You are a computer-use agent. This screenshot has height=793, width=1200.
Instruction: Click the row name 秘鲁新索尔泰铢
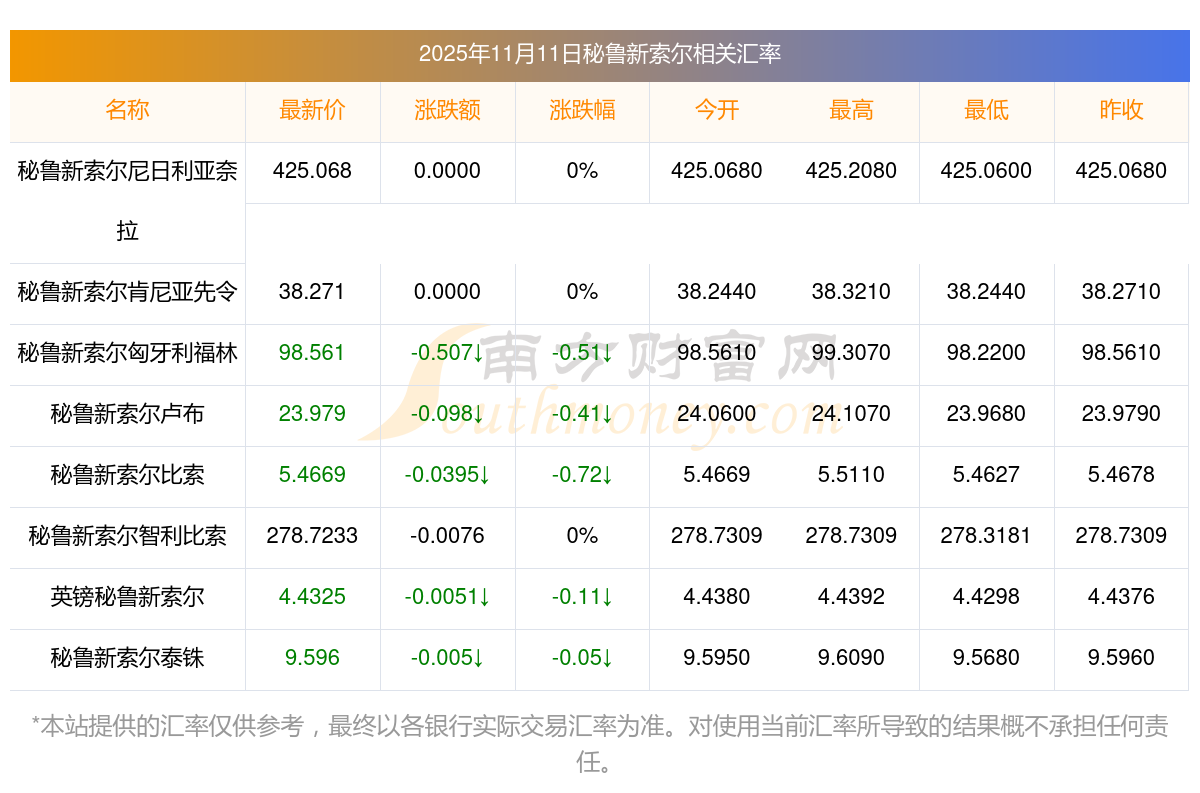pos(128,658)
